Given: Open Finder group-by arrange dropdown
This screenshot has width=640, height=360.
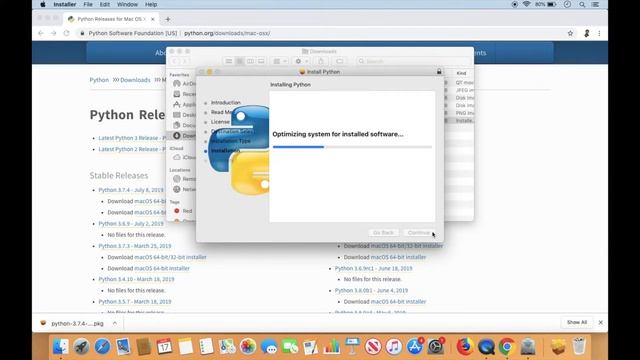Looking at the screenshot, I should pyautogui.click(x=280, y=61).
